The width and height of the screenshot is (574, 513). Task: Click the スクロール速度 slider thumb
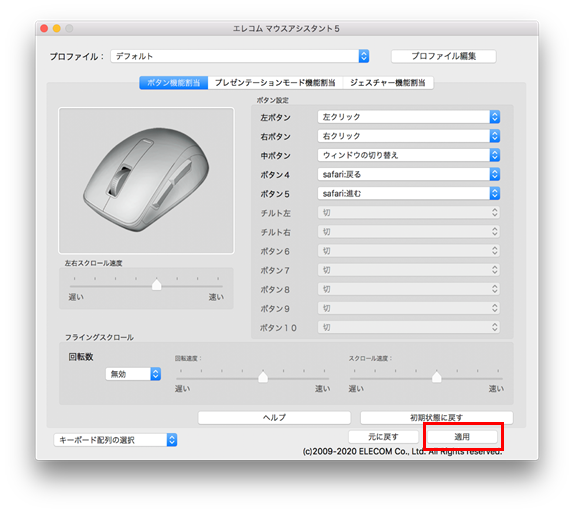[436, 376]
